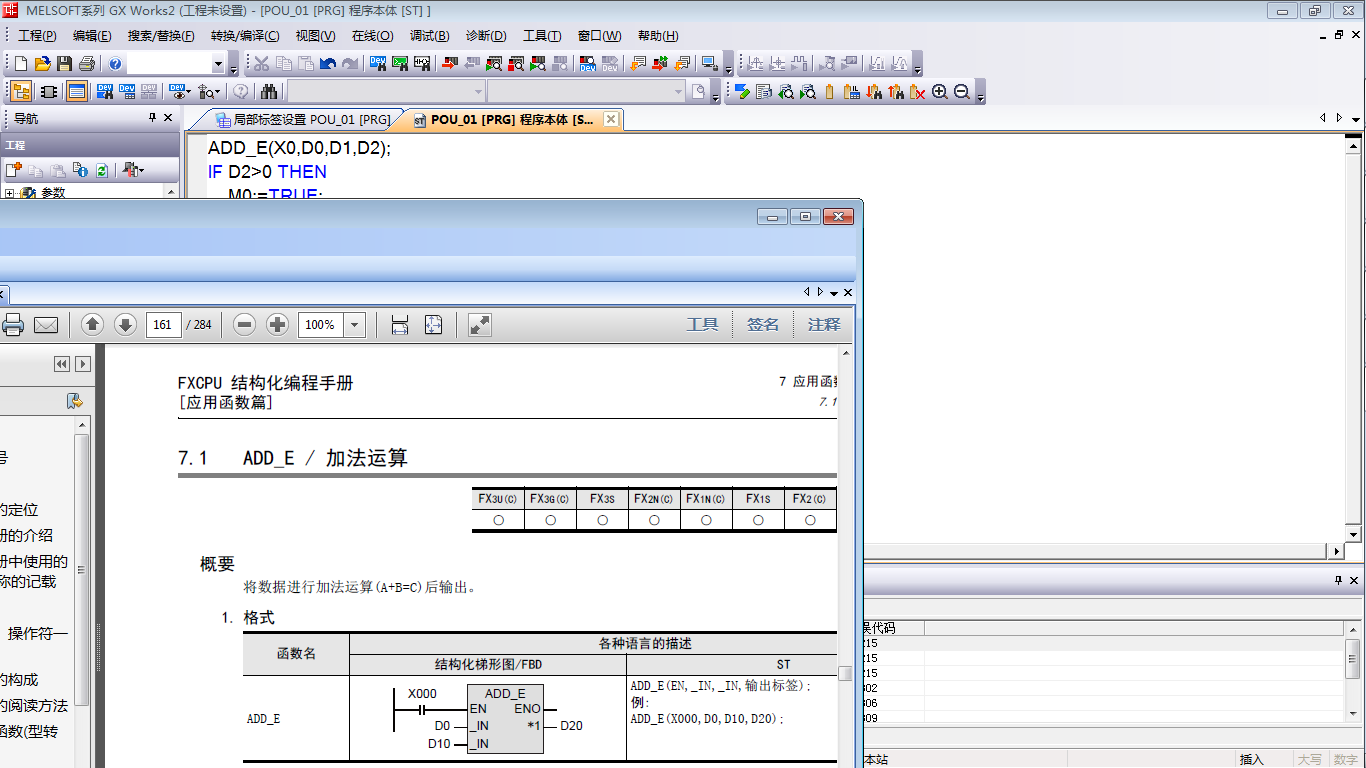1366x768 pixels.
Task: Click the PDF next page down arrow
Action: (125, 325)
